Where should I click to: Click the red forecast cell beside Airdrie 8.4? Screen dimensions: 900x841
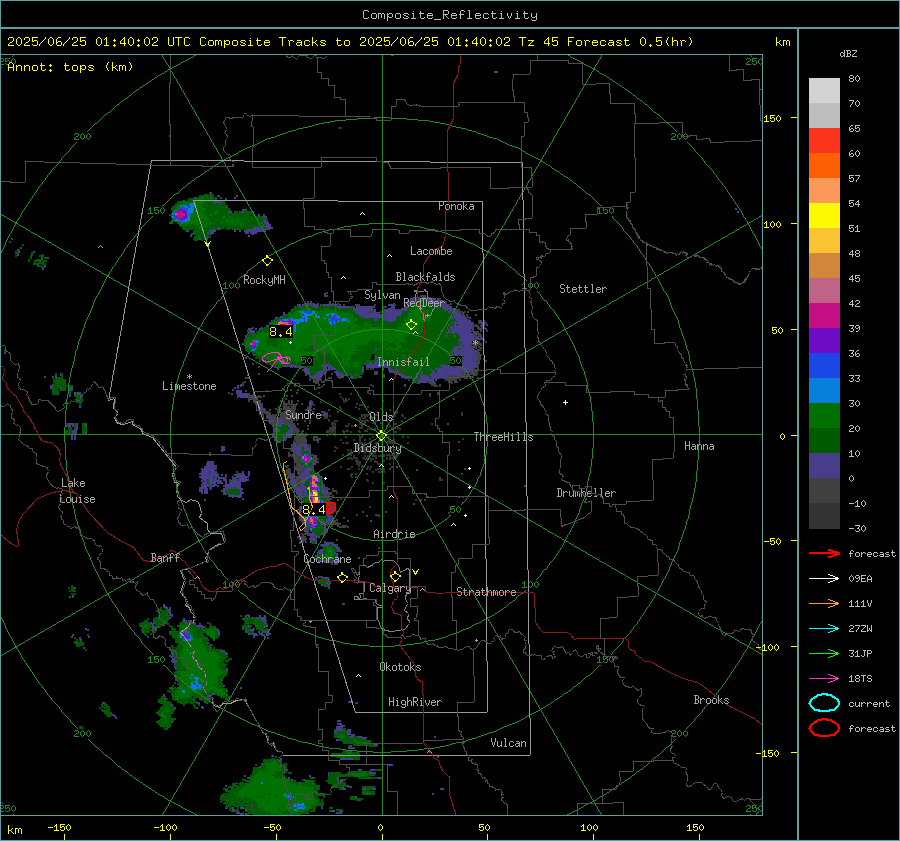click(331, 507)
